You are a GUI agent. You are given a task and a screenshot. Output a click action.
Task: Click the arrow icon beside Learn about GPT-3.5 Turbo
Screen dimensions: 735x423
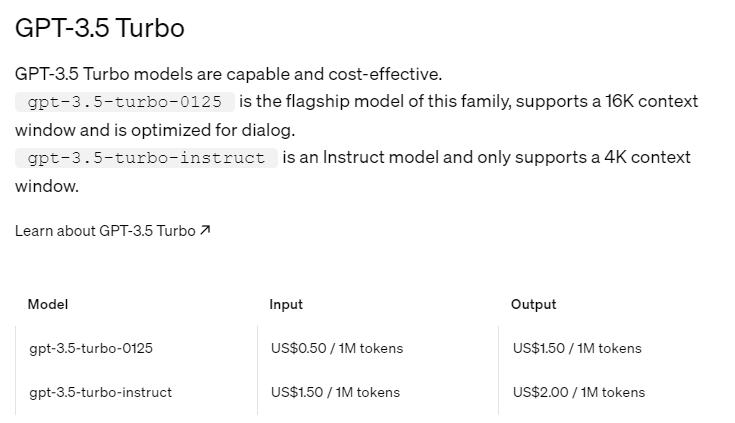(205, 230)
